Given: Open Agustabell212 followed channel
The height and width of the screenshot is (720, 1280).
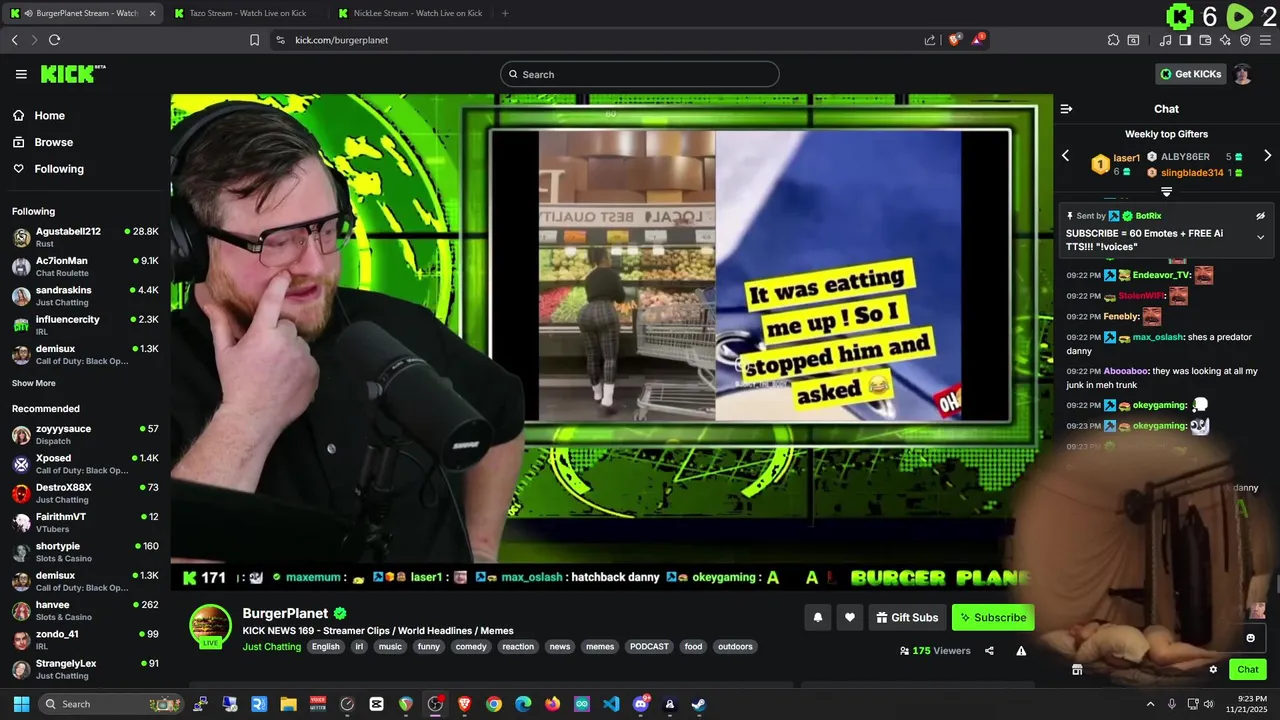Looking at the screenshot, I should [85, 237].
